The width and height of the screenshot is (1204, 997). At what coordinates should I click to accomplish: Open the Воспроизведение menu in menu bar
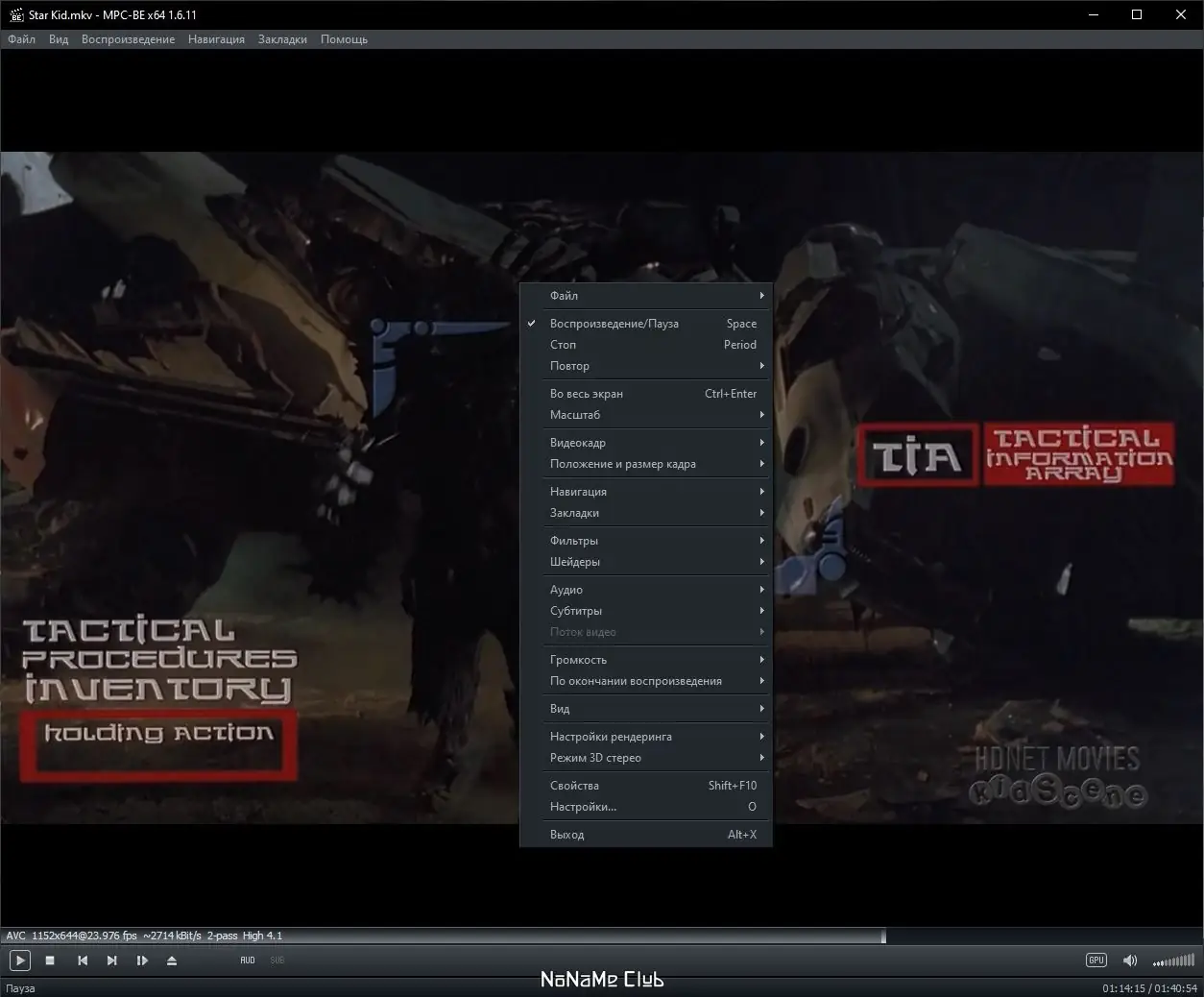coord(128,39)
